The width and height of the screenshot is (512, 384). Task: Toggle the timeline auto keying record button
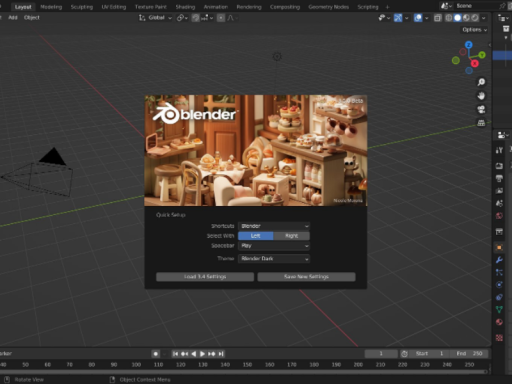[156, 354]
